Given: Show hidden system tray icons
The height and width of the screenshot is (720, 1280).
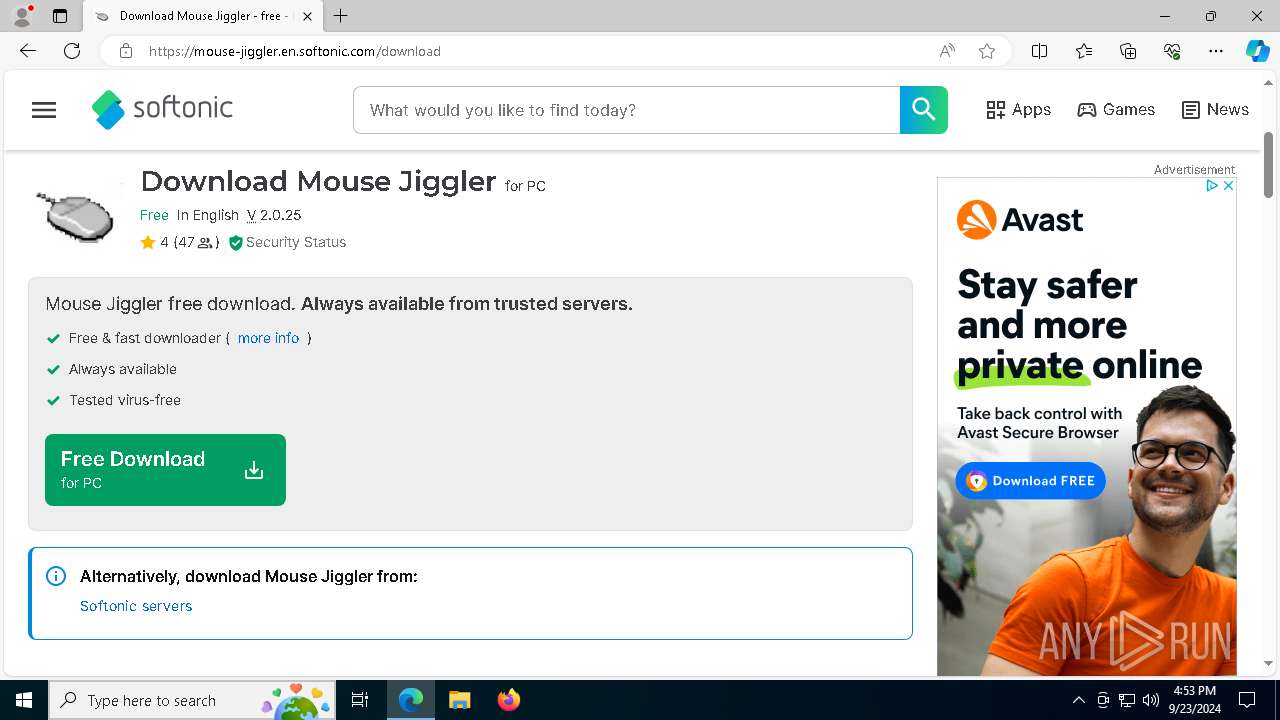Looking at the screenshot, I should pyautogui.click(x=1078, y=700).
